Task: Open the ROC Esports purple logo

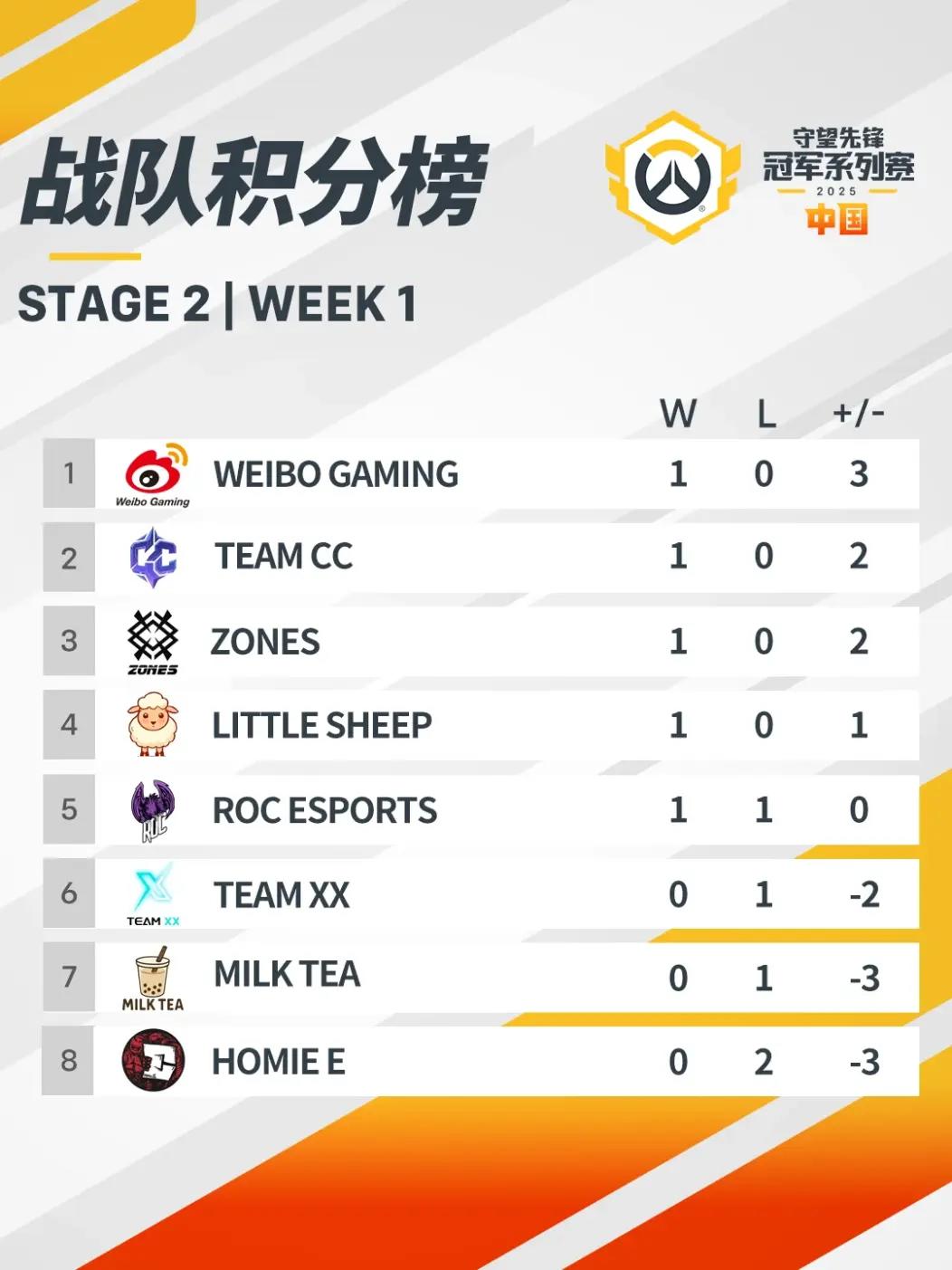Action: tap(153, 809)
